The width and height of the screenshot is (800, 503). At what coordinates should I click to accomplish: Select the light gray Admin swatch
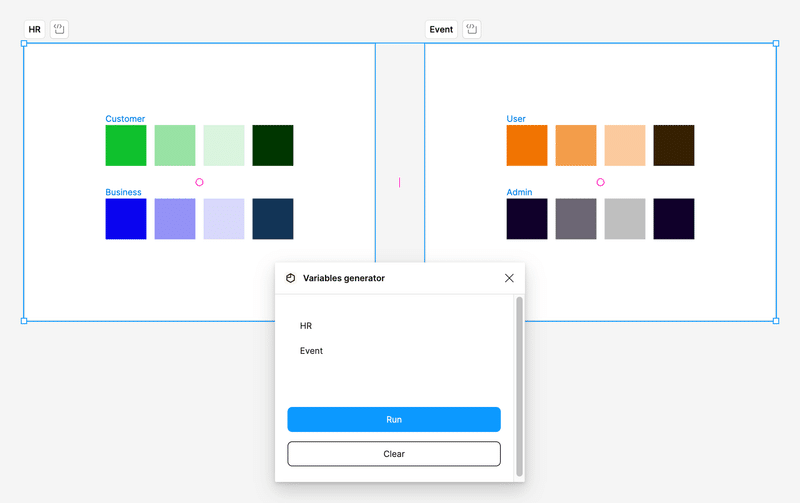tap(625, 219)
